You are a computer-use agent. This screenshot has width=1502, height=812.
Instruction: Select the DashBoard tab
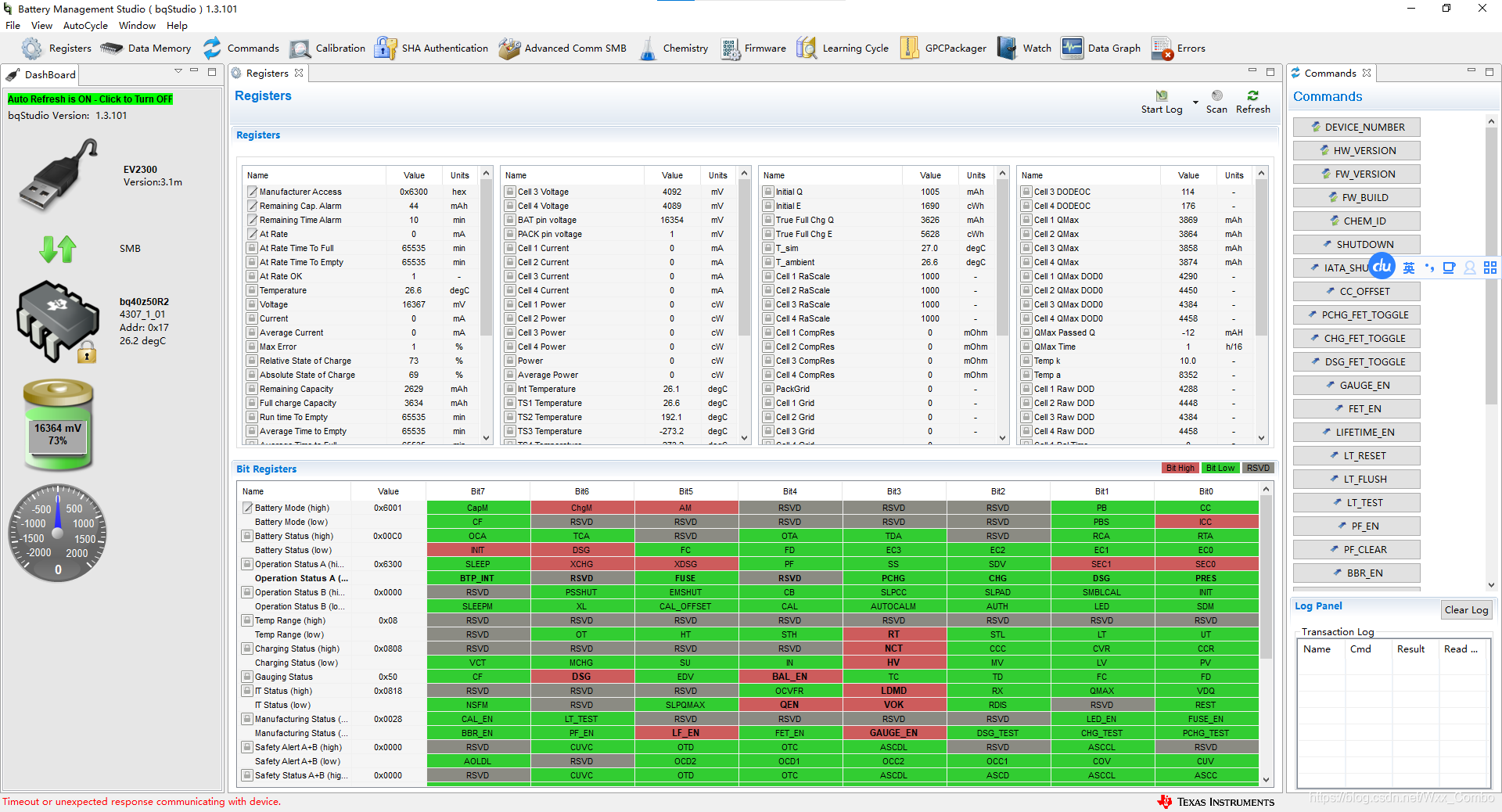tap(41, 74)
